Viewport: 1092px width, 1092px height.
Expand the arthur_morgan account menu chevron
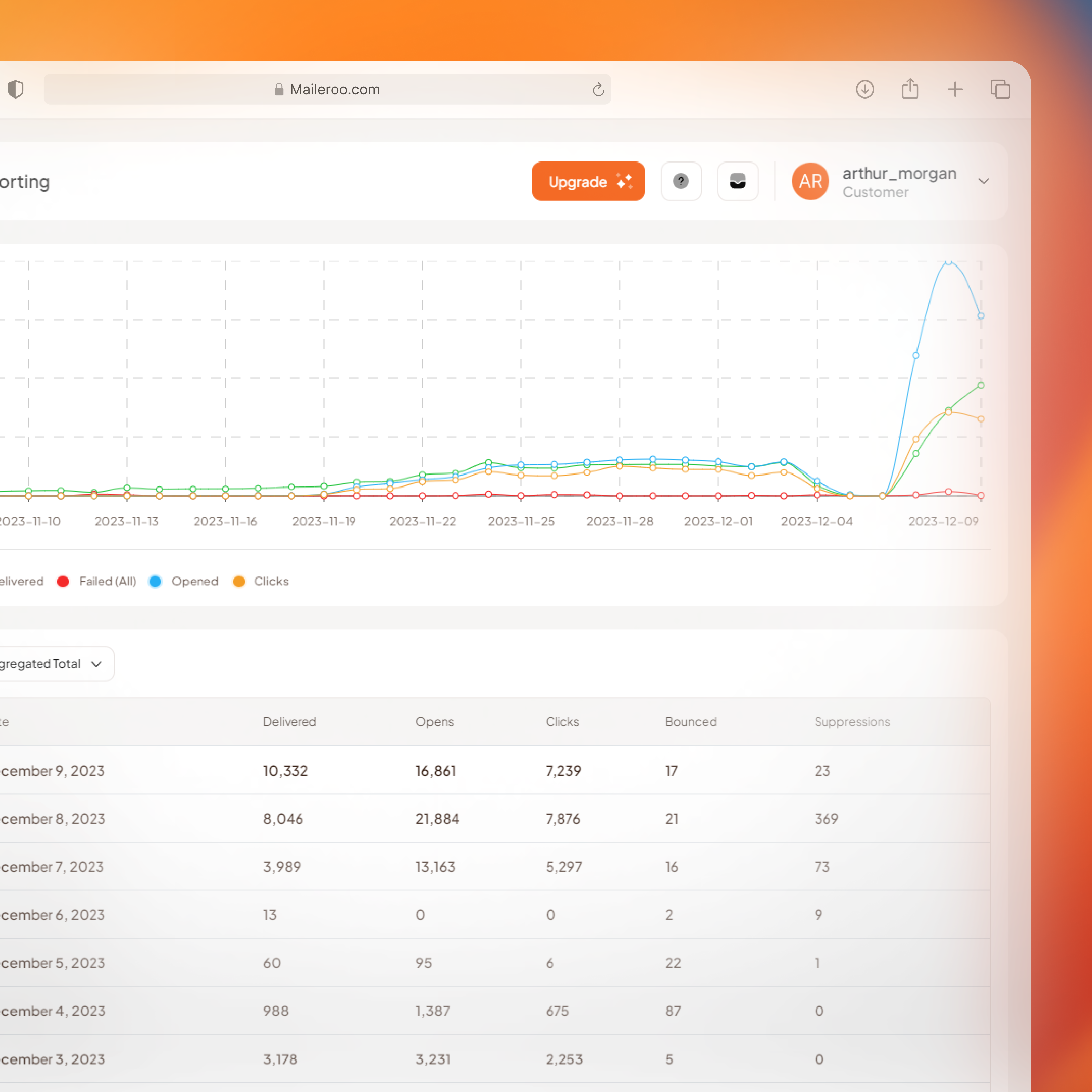[x=984, y=181]
